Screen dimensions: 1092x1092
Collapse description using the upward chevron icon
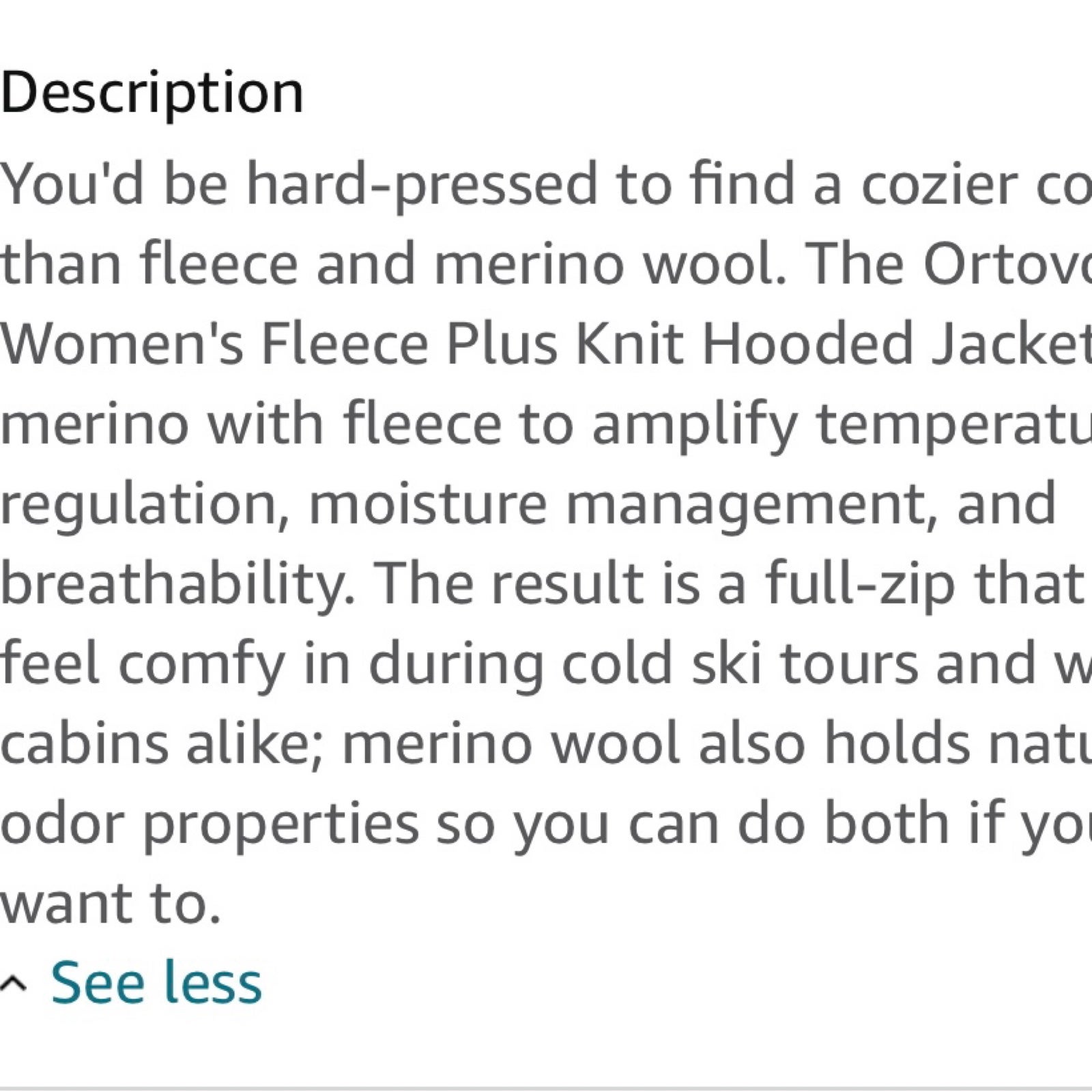(13, 983)
